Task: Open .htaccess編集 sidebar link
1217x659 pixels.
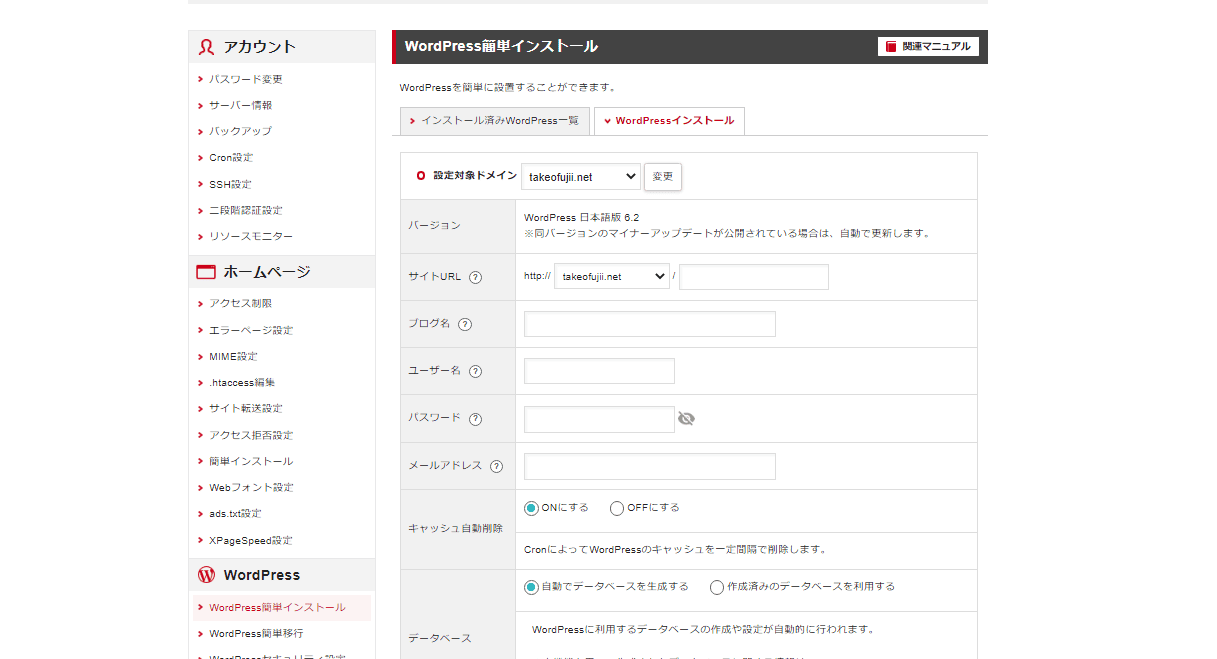Action: point(242,382)
